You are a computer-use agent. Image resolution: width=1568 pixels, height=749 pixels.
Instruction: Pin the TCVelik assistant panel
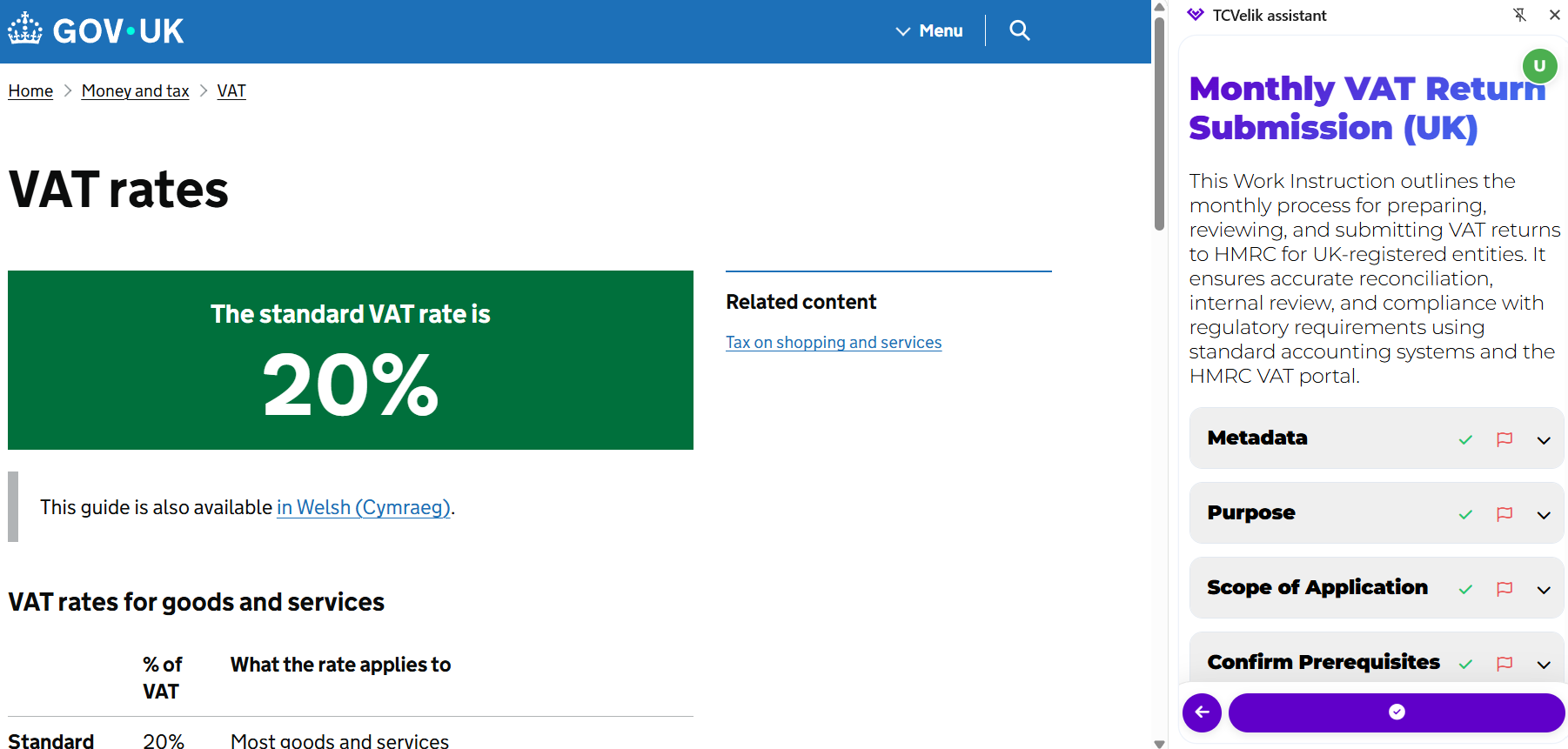pos(1519,15)
